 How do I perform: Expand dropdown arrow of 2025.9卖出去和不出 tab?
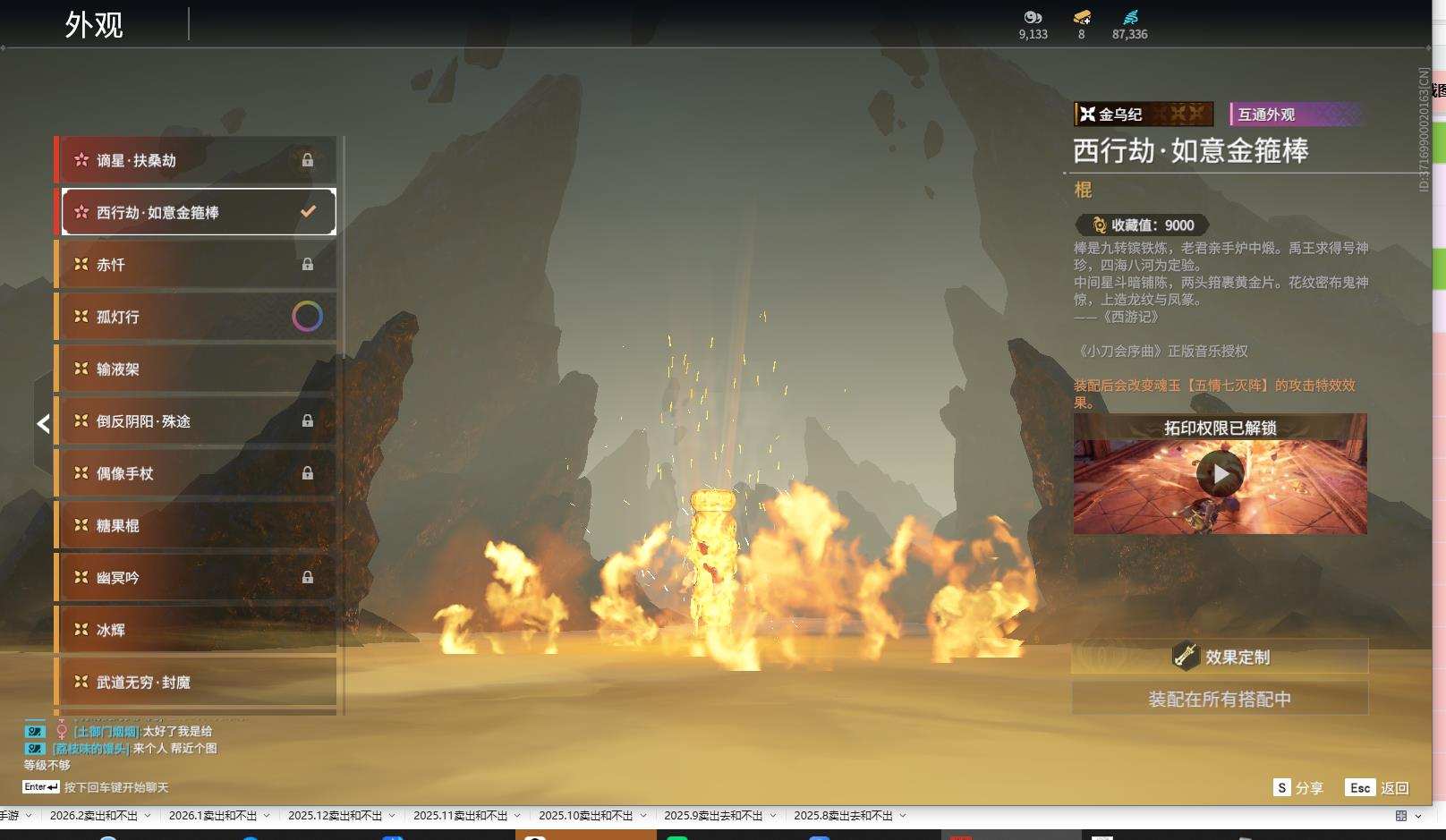(773, 816)
